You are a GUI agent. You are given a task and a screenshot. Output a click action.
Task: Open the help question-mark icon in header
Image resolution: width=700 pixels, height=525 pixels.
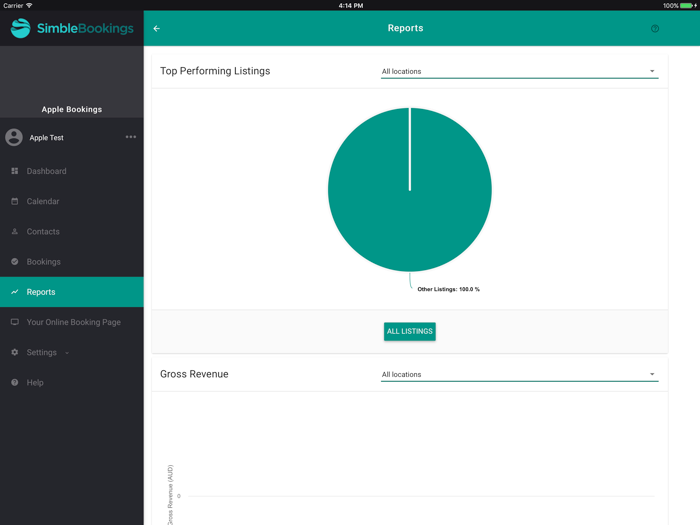pos(655,29)
